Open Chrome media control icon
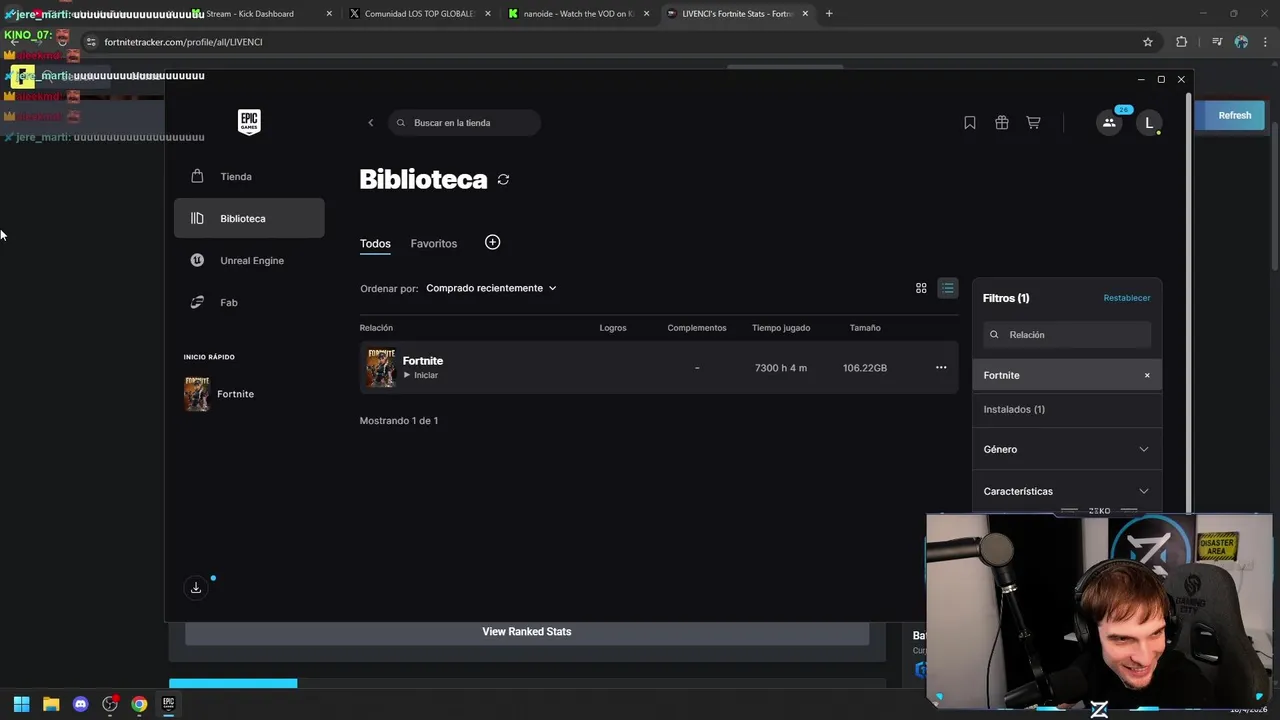 [x=1217, y=42]
